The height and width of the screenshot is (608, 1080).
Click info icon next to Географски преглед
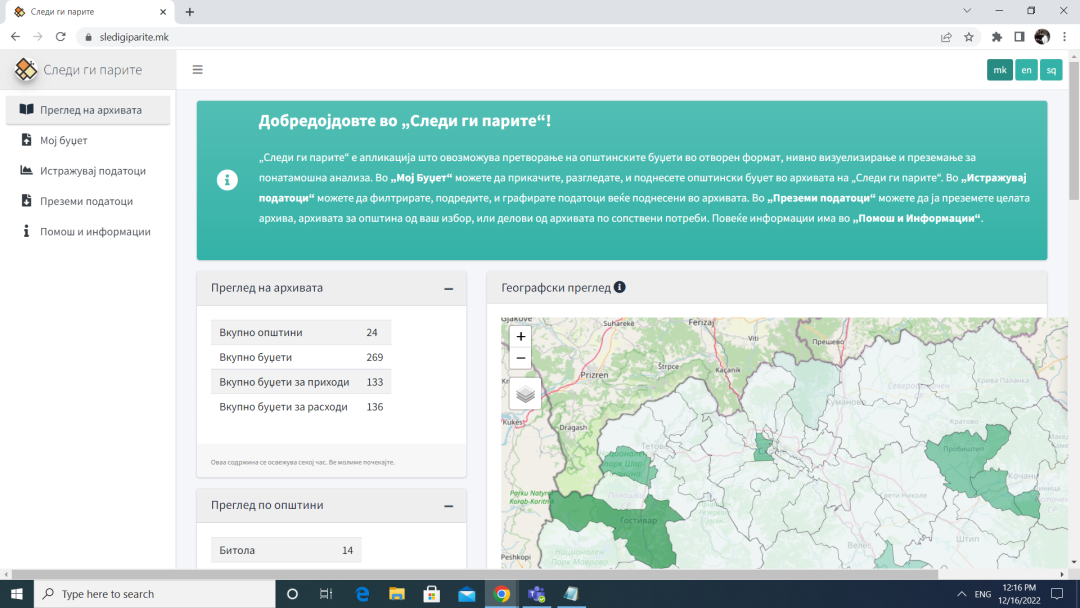(x=620, y=287)
